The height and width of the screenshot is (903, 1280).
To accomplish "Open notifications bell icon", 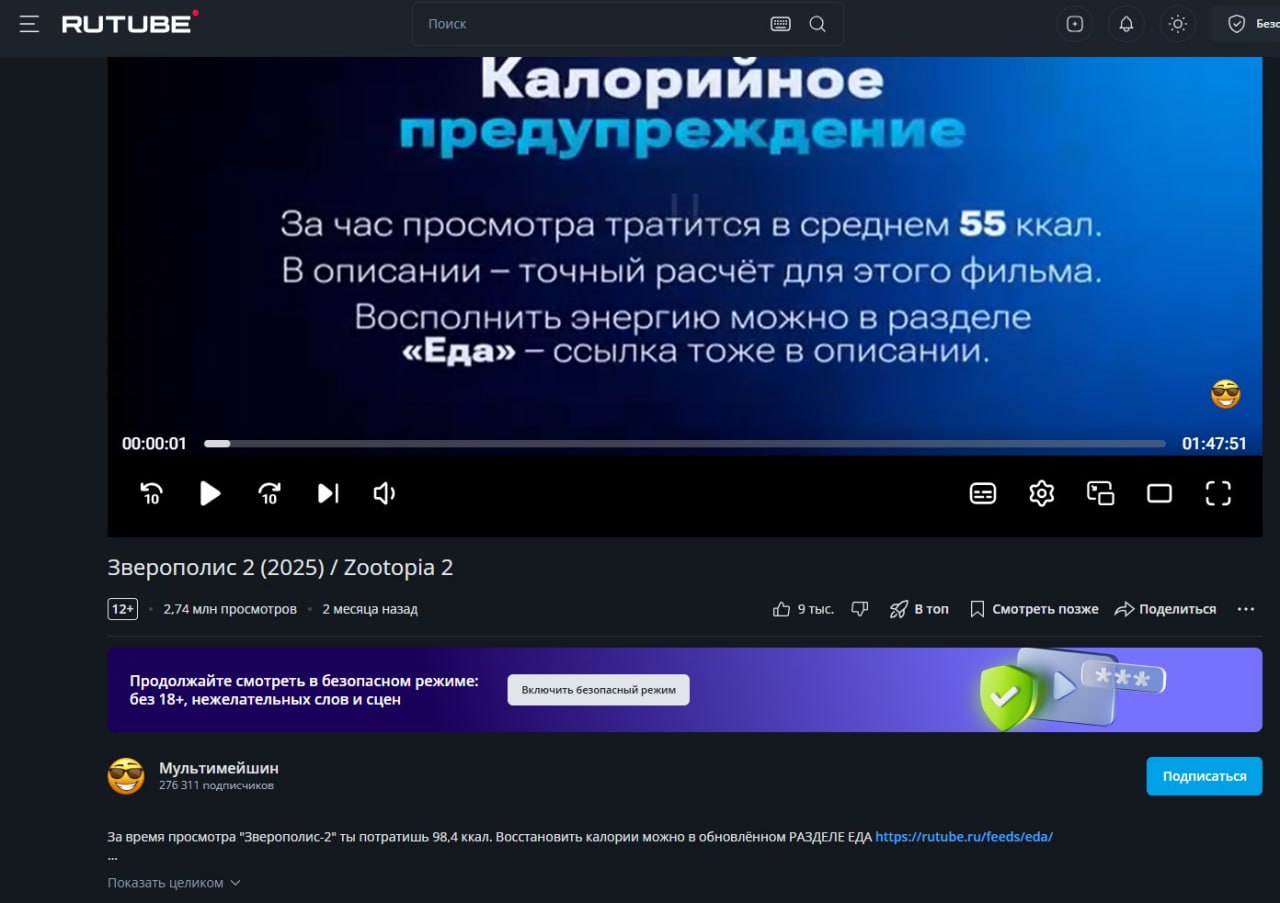I will 1126,24.
